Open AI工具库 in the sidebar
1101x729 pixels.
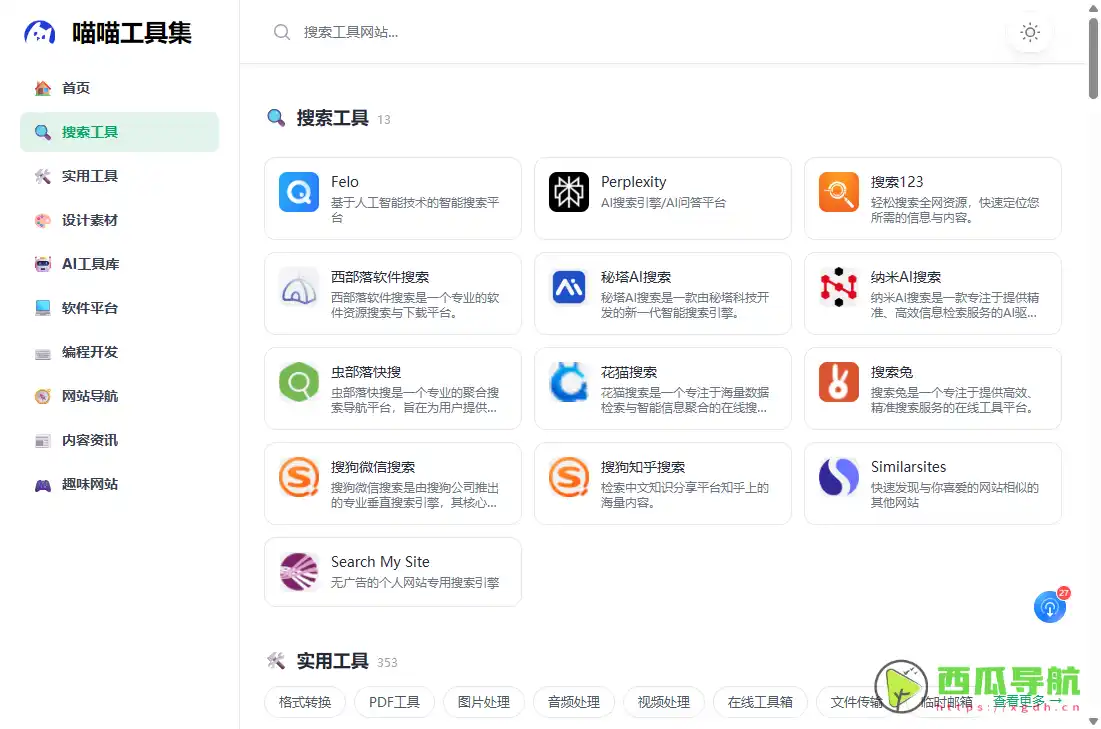(119, 264)
